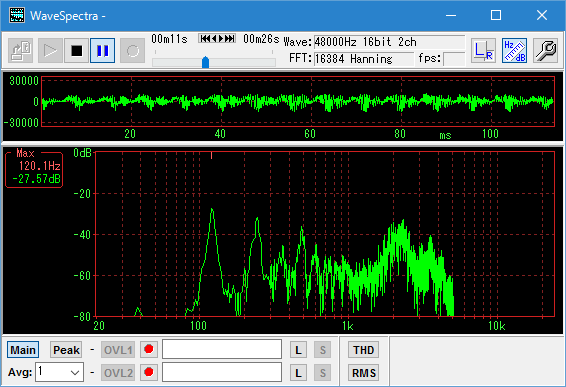Click the skip/seek arrows control

(x=217, y=38)
